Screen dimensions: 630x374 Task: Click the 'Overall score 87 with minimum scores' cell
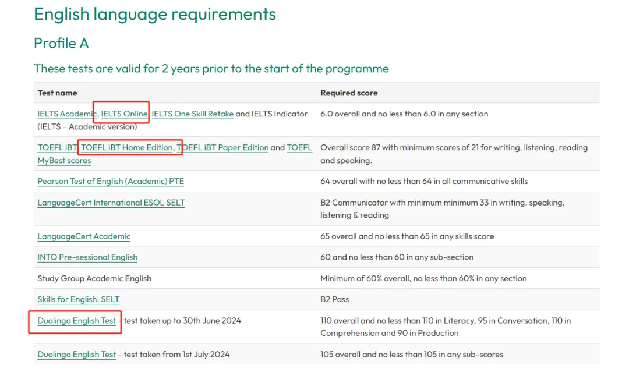(x=454, y=154)
